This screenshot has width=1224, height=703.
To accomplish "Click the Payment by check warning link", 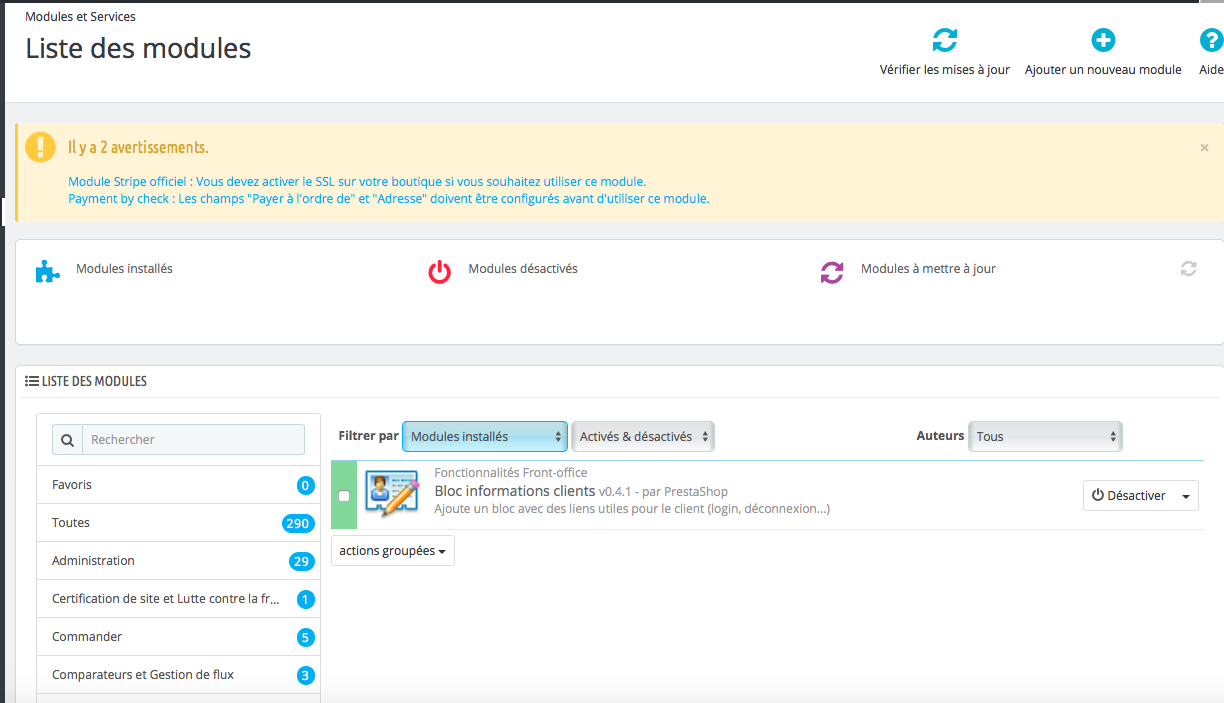I will point(389,199).
